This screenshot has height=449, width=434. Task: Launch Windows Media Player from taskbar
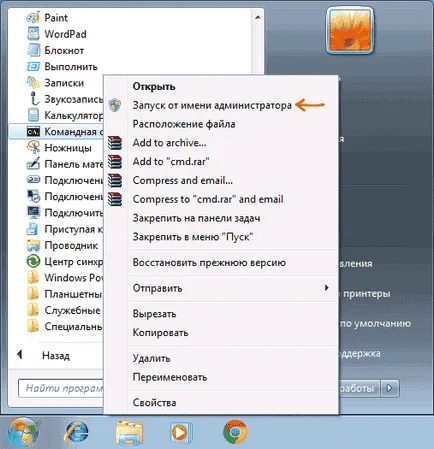(181, 433)
